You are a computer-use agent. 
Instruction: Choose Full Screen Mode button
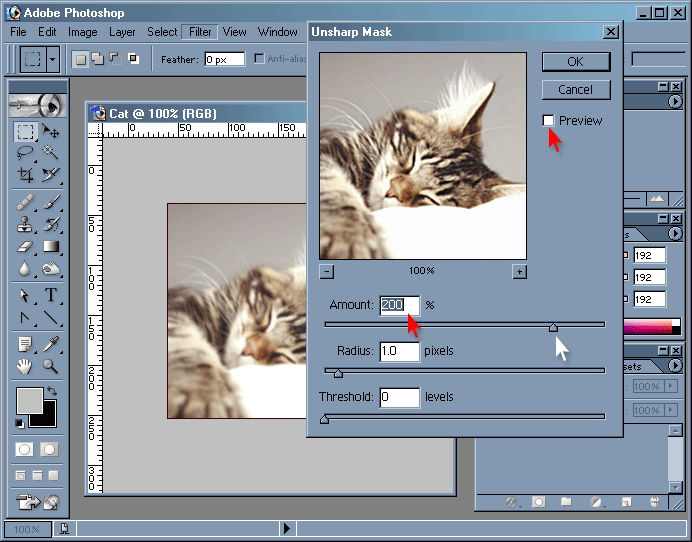(53, 475)
